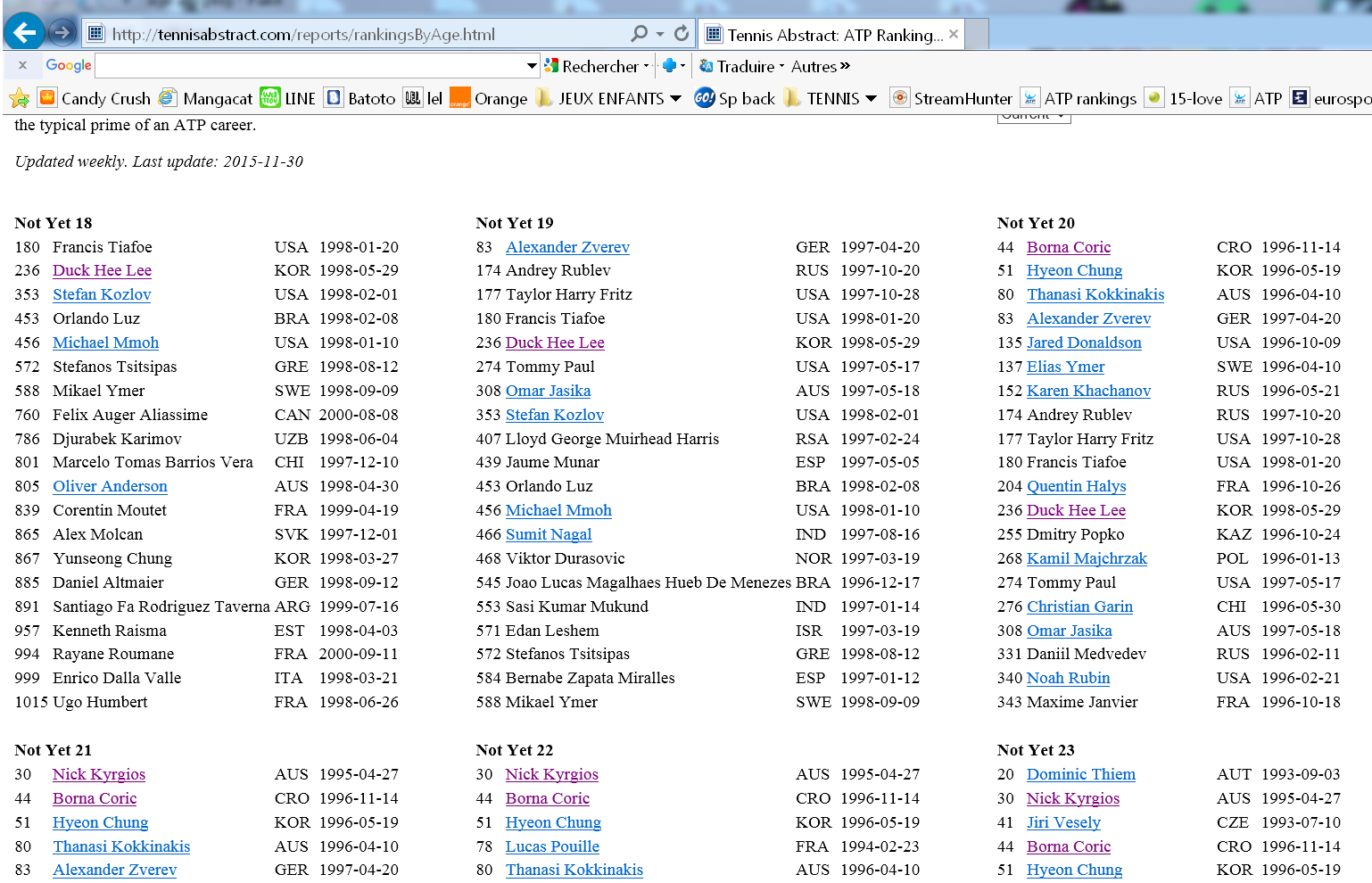Open the Candy Crush bookmark
Image resolution: width=1372 pixels, height=883 pixels.
[x=95, y=98]
